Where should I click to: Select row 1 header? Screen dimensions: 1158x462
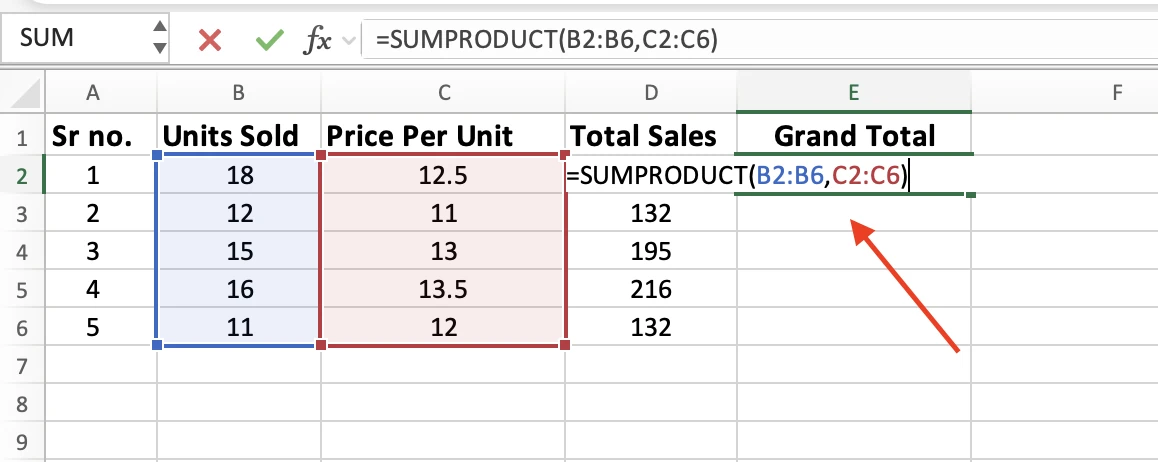(22, 137)
